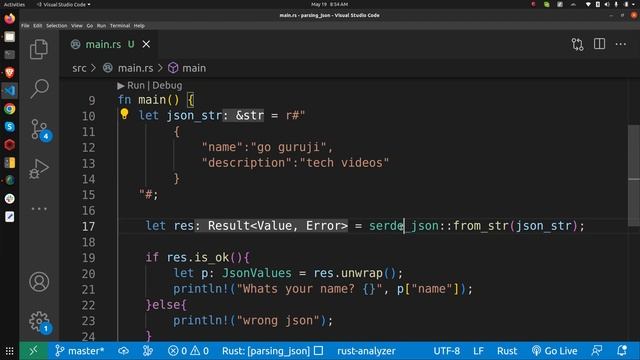Click the editor vertical scrollbar
The height and width of the screenshot is (360, 640).
(x=633, y=176)
